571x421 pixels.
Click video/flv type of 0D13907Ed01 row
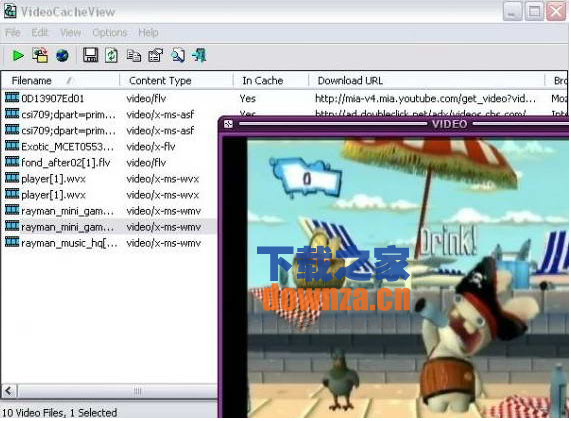point(146,98)
